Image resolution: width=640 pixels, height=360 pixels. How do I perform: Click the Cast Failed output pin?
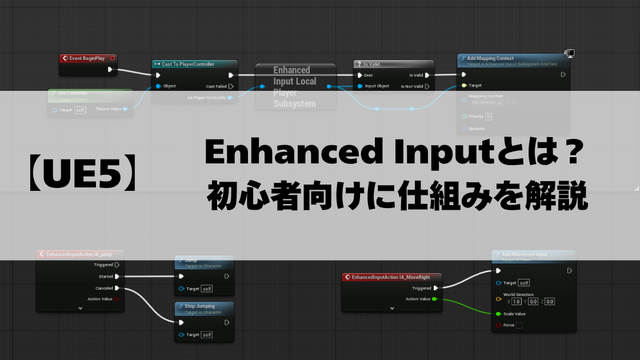pos(231,86)
